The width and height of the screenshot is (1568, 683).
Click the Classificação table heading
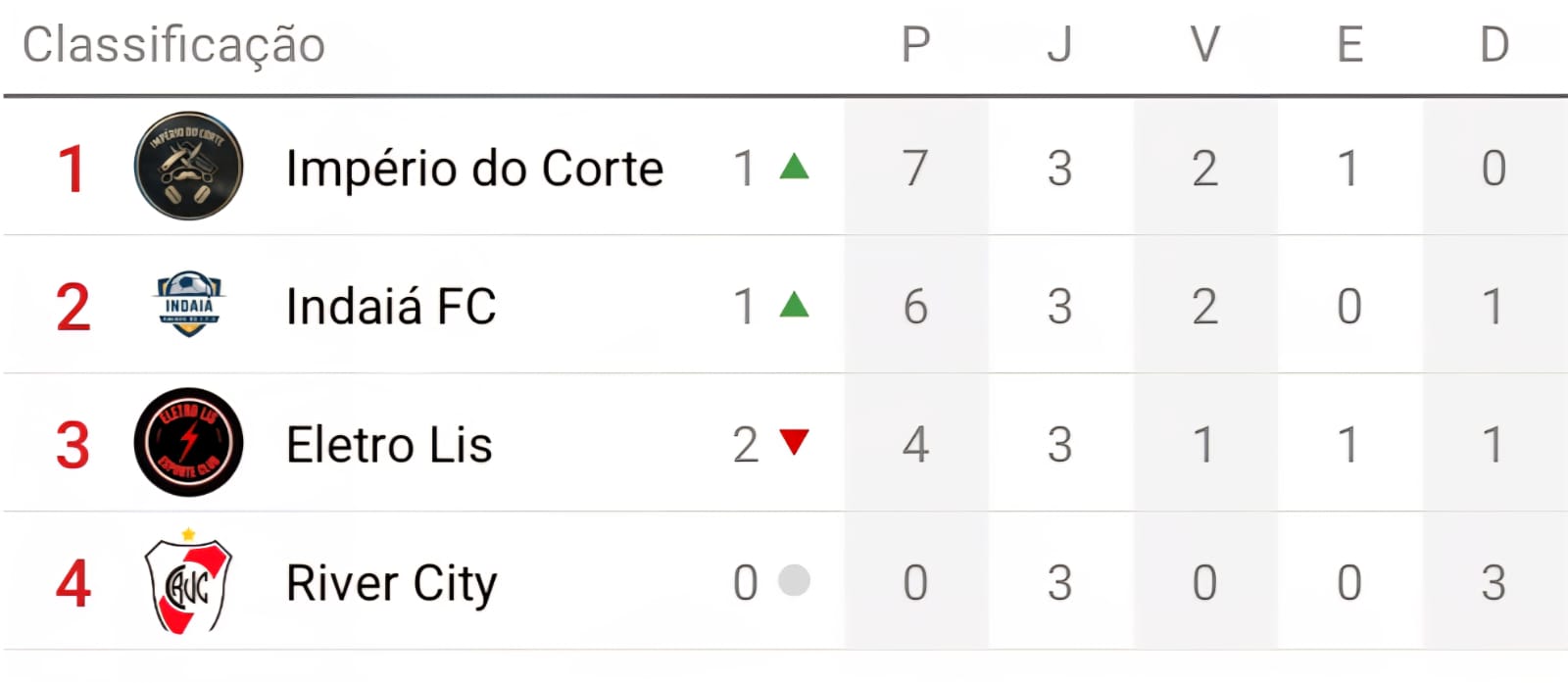coord(173,45)
